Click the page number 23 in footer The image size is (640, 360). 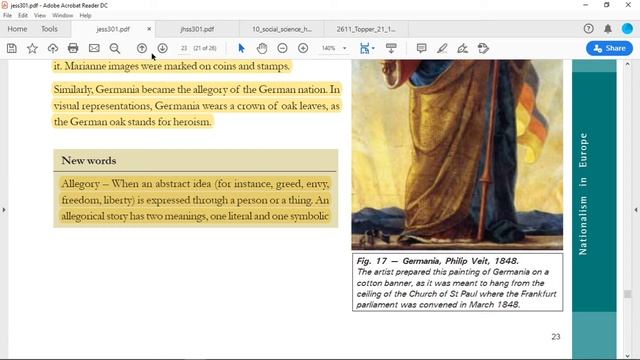[556, 337]
